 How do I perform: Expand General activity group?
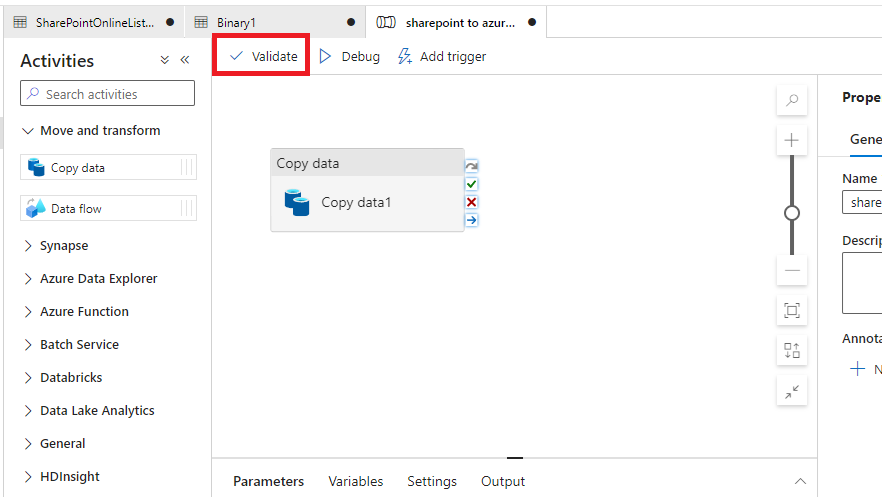tap(54, 444)
